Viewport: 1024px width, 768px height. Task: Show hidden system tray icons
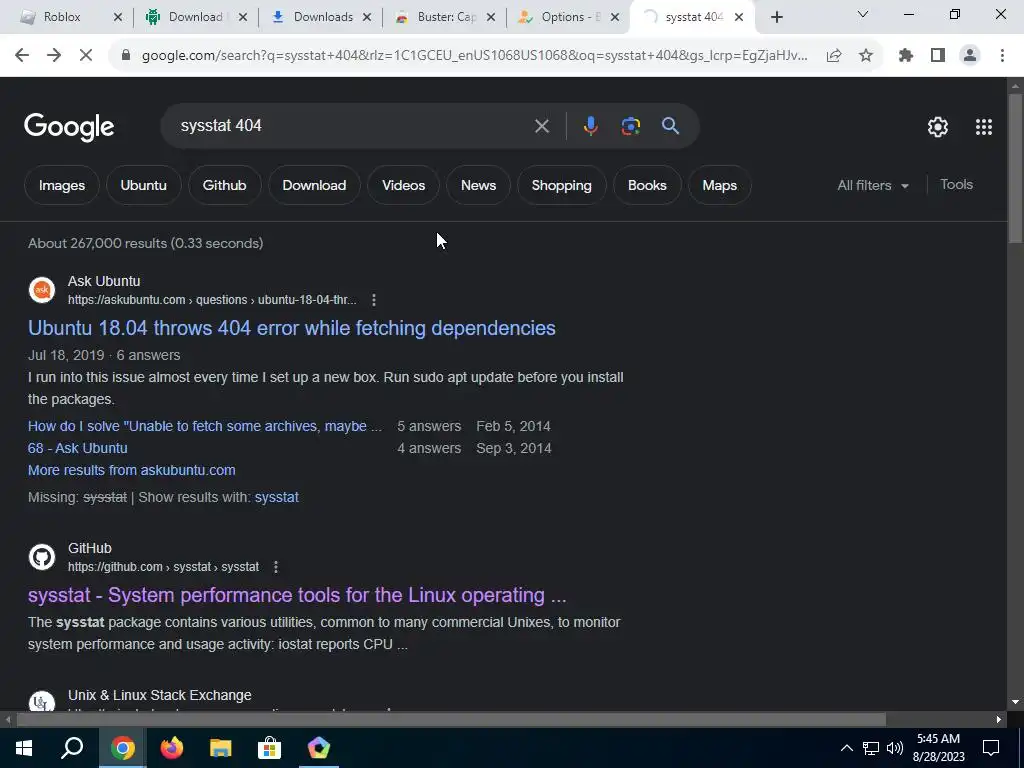point(846,748)
